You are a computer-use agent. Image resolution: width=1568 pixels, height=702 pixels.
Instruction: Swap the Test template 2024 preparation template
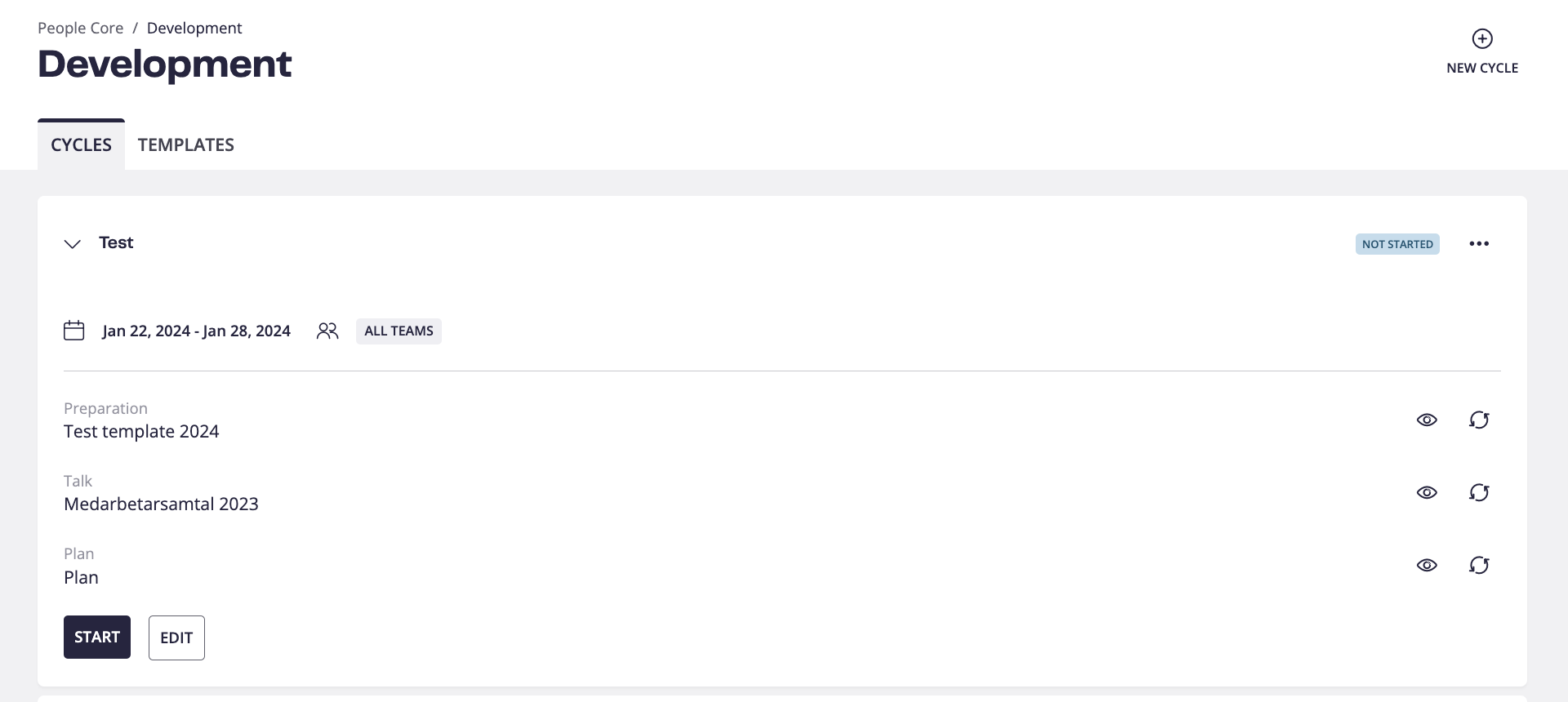pos(1479,420)
